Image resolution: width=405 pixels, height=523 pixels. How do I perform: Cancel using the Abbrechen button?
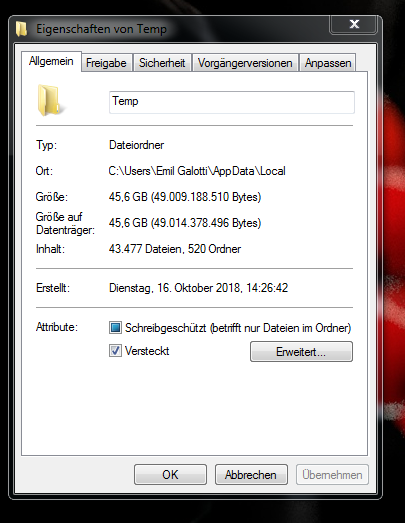click(x=251, y=475)
